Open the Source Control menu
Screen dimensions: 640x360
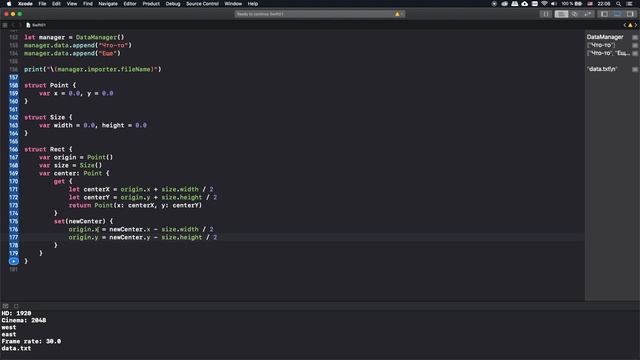202,4
